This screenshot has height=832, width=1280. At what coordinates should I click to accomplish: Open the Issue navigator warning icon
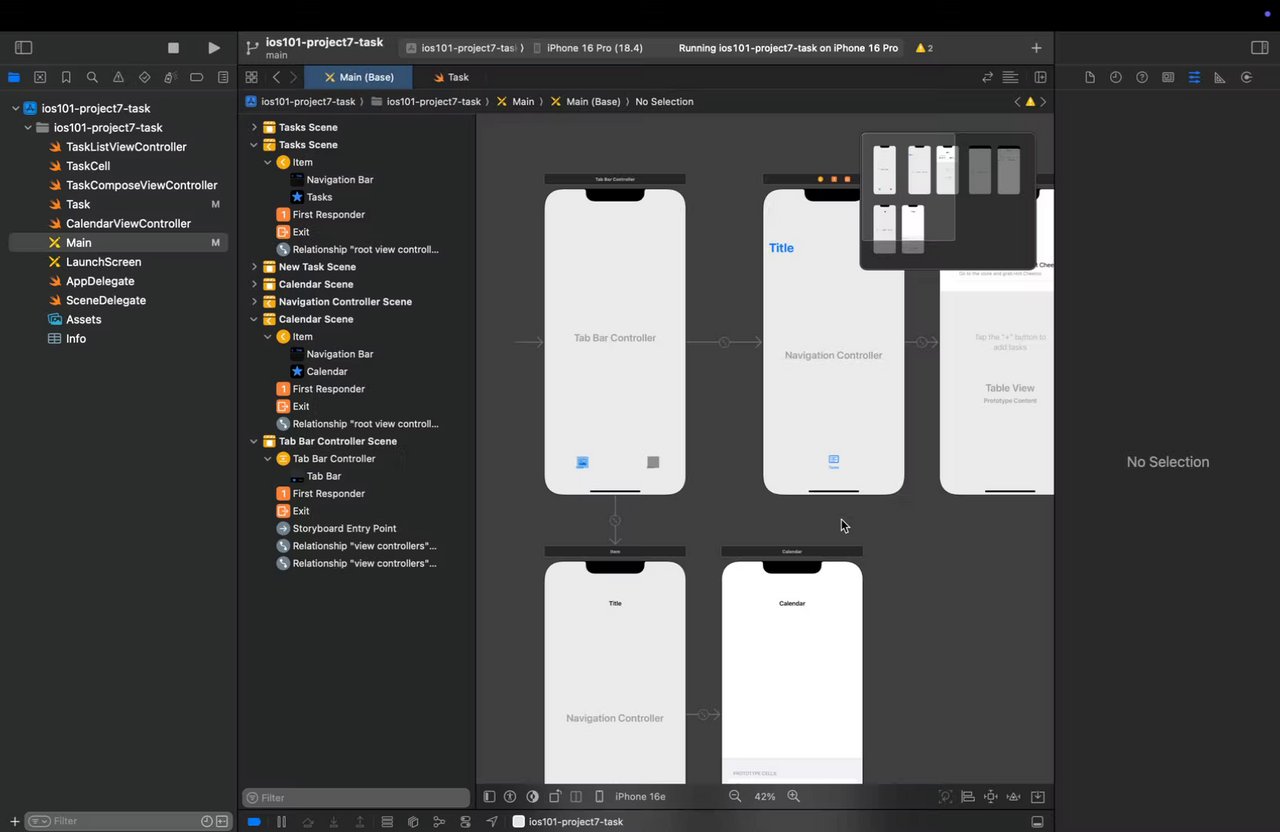[118, 77]
